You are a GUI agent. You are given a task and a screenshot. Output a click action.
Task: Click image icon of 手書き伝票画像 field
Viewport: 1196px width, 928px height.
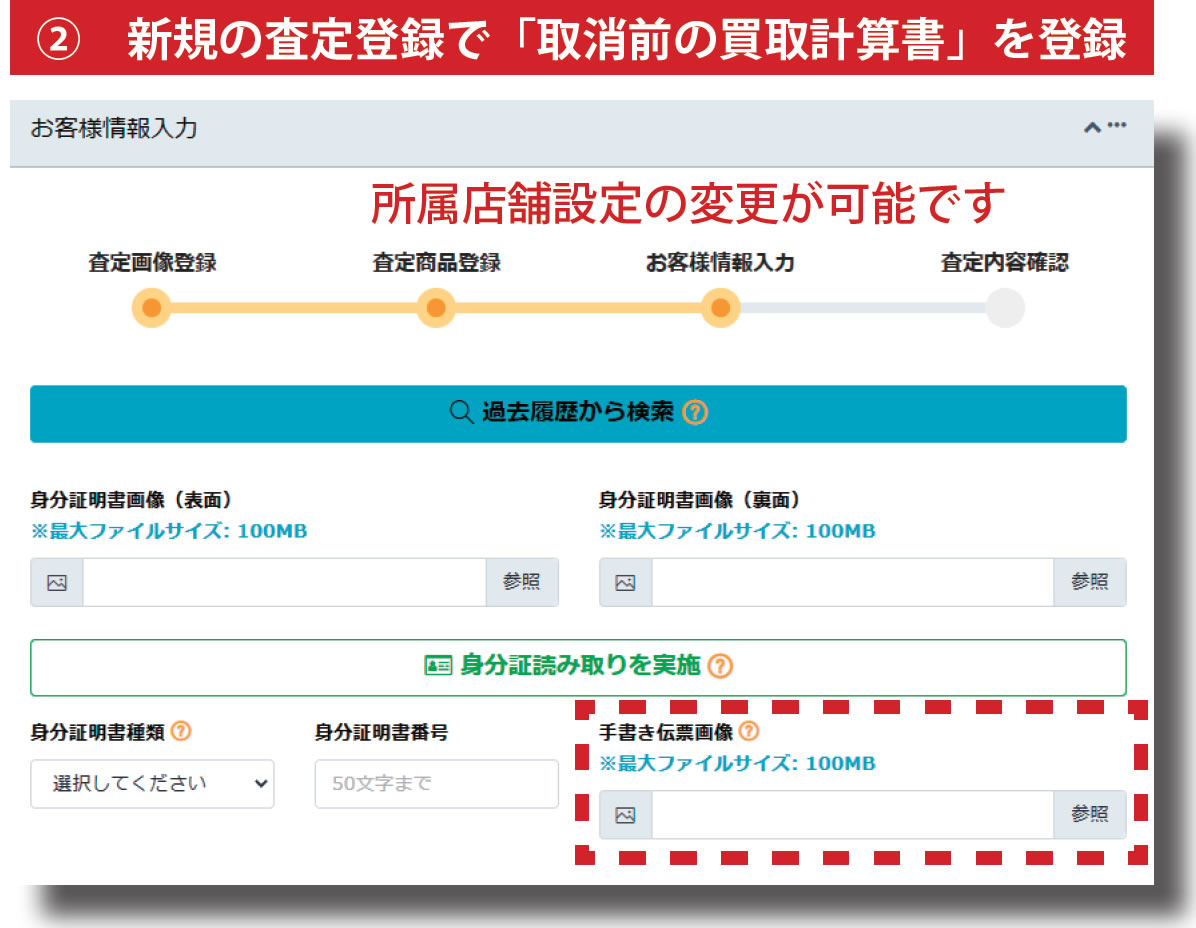point(625,815)
